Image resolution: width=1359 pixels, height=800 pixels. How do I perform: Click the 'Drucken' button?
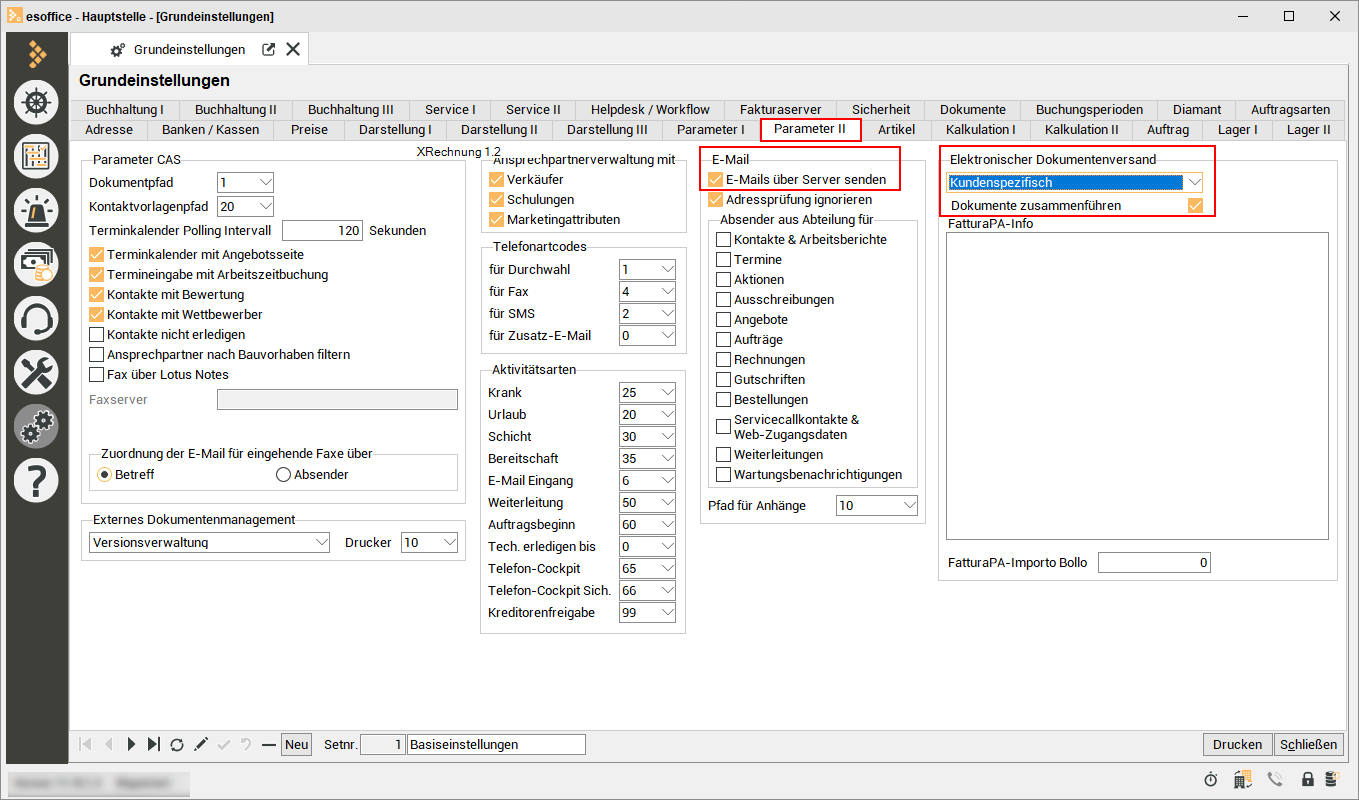pyautogui.click(x=1237, y=745)
